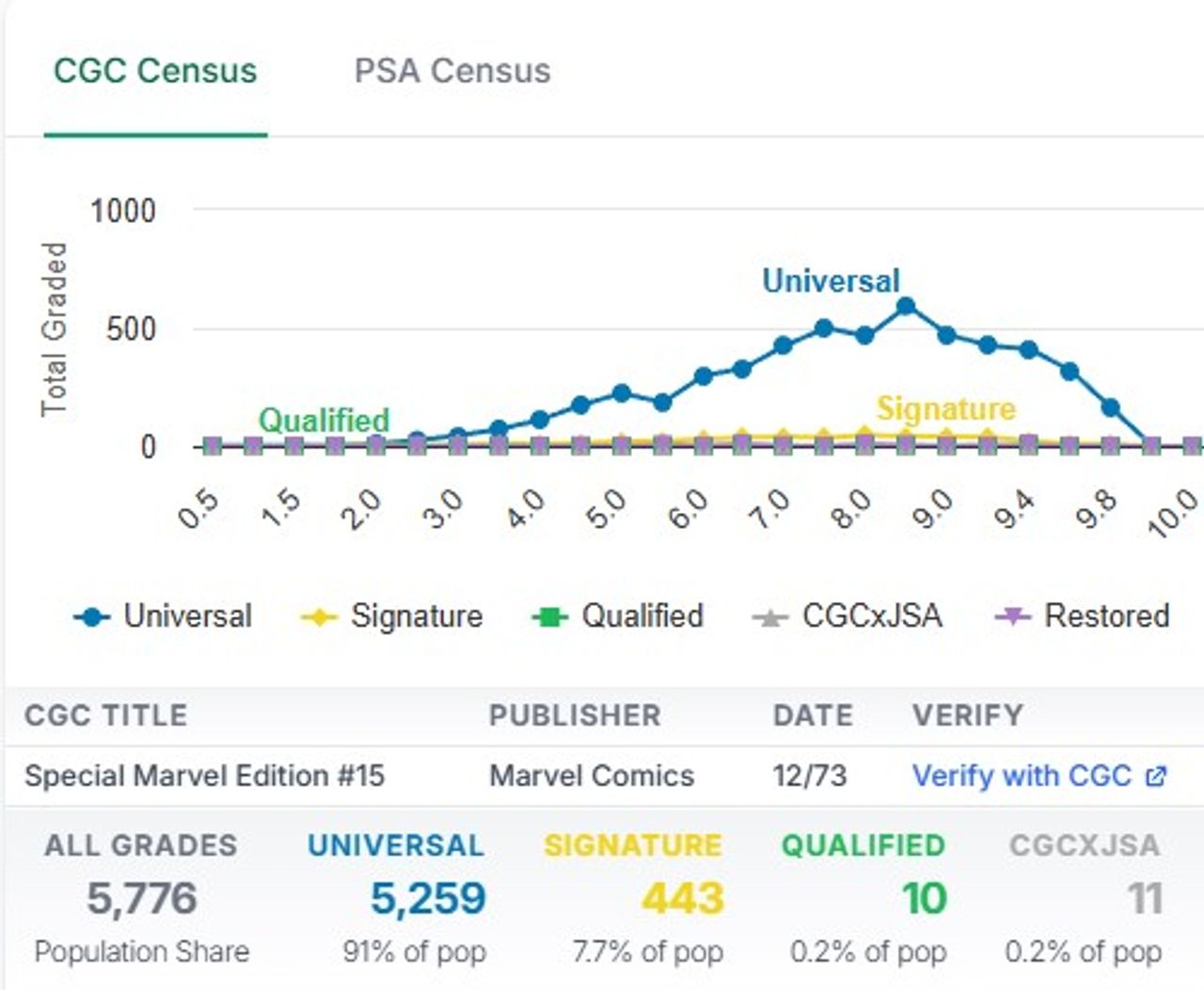Click the All Grades total 5,776

coord(142,899)
